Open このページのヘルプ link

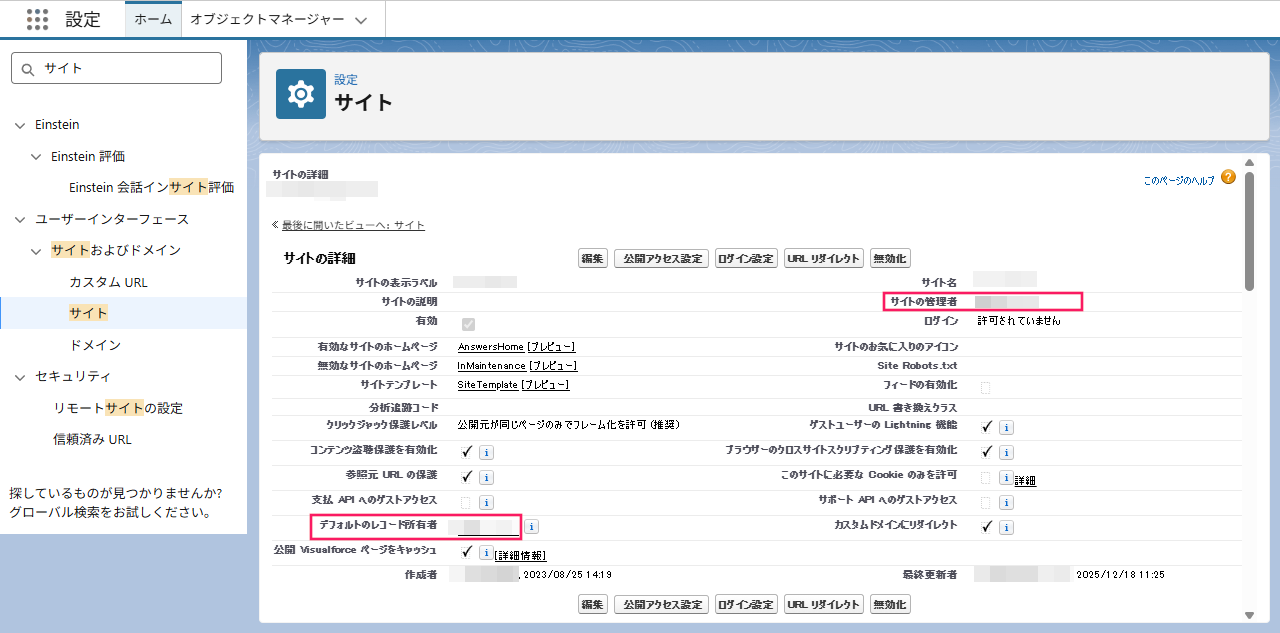point(1179,181)
